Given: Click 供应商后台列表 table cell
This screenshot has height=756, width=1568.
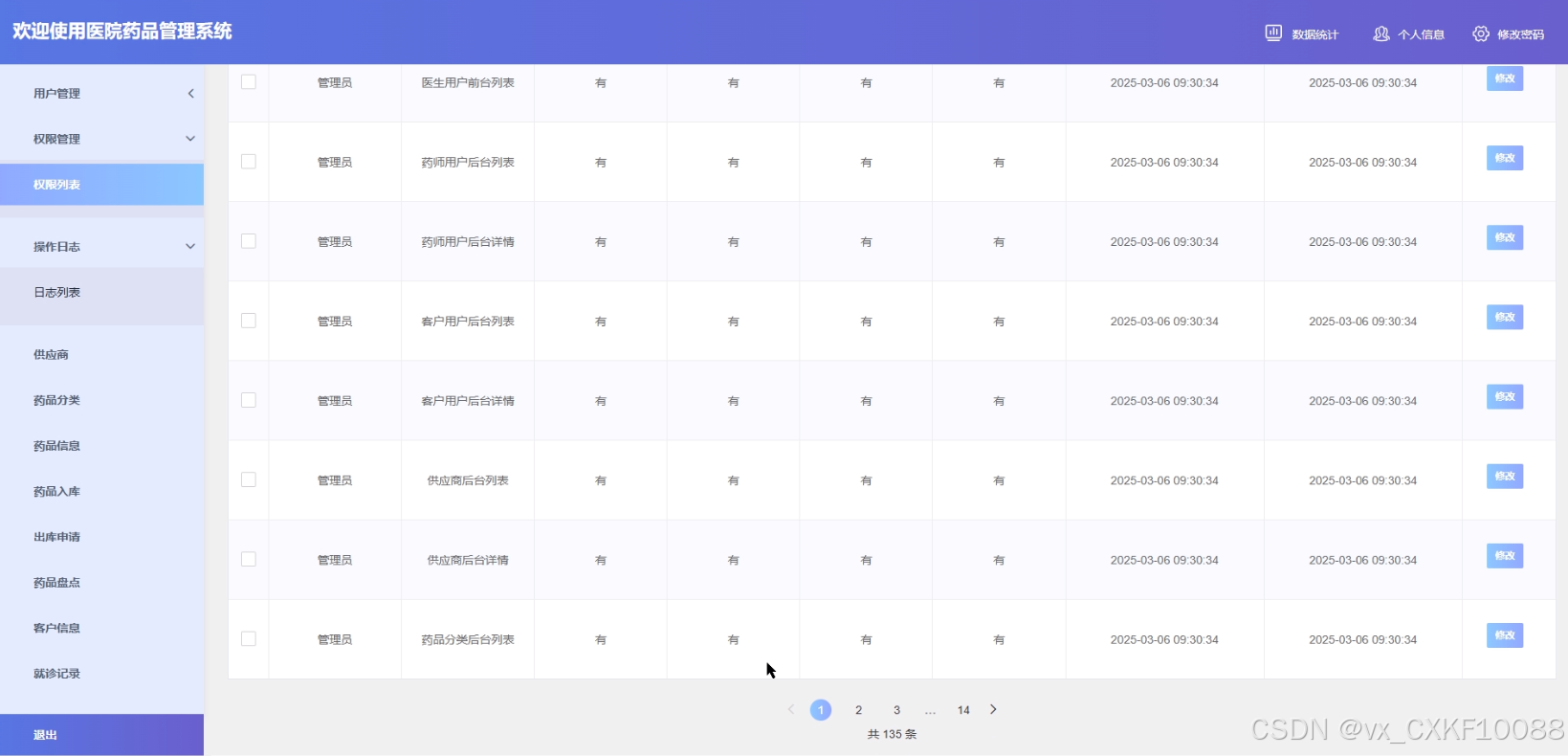Looking at the screenshot, I should 468,480.
